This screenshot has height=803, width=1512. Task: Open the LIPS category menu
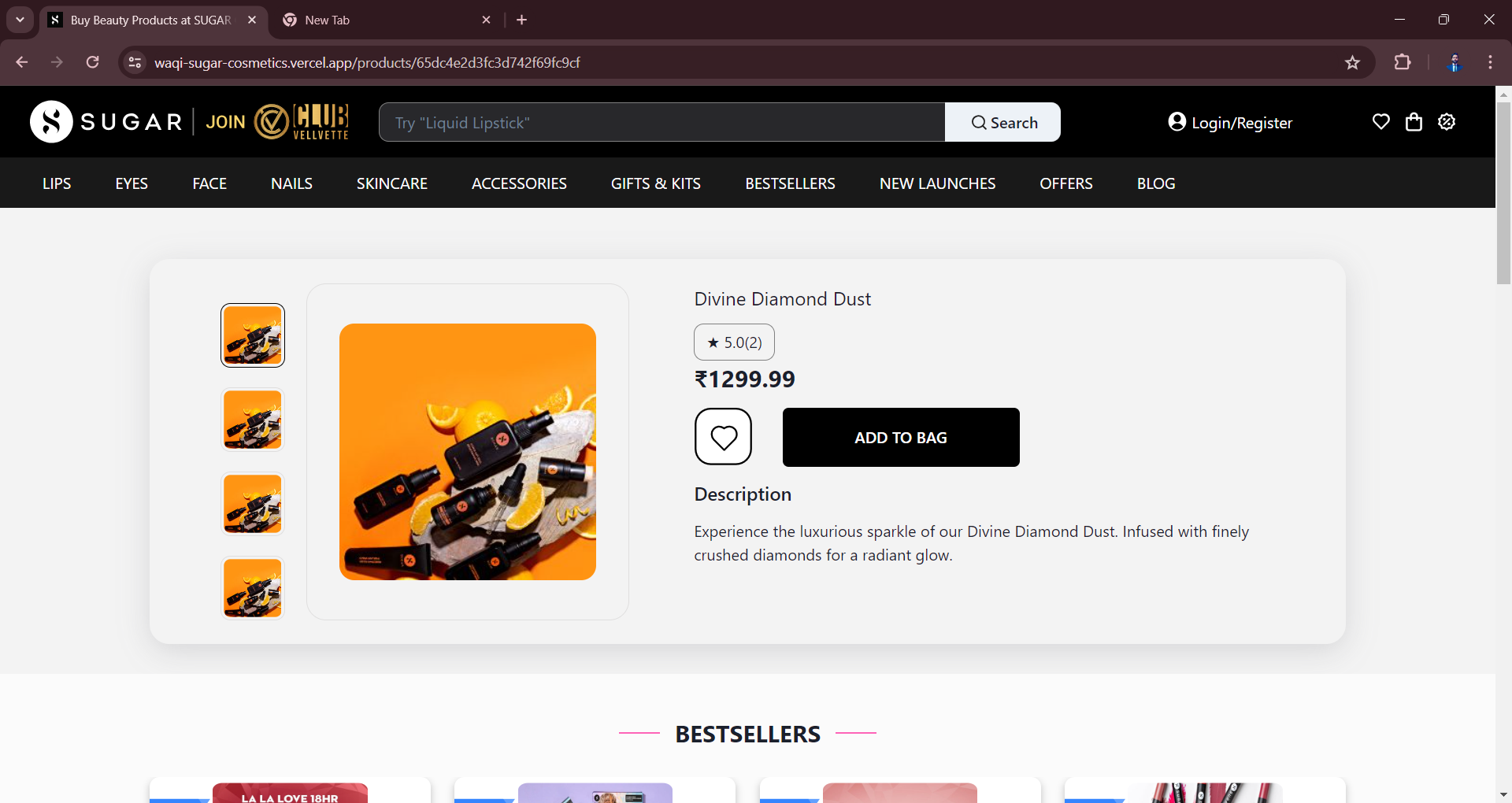[57, 183]
